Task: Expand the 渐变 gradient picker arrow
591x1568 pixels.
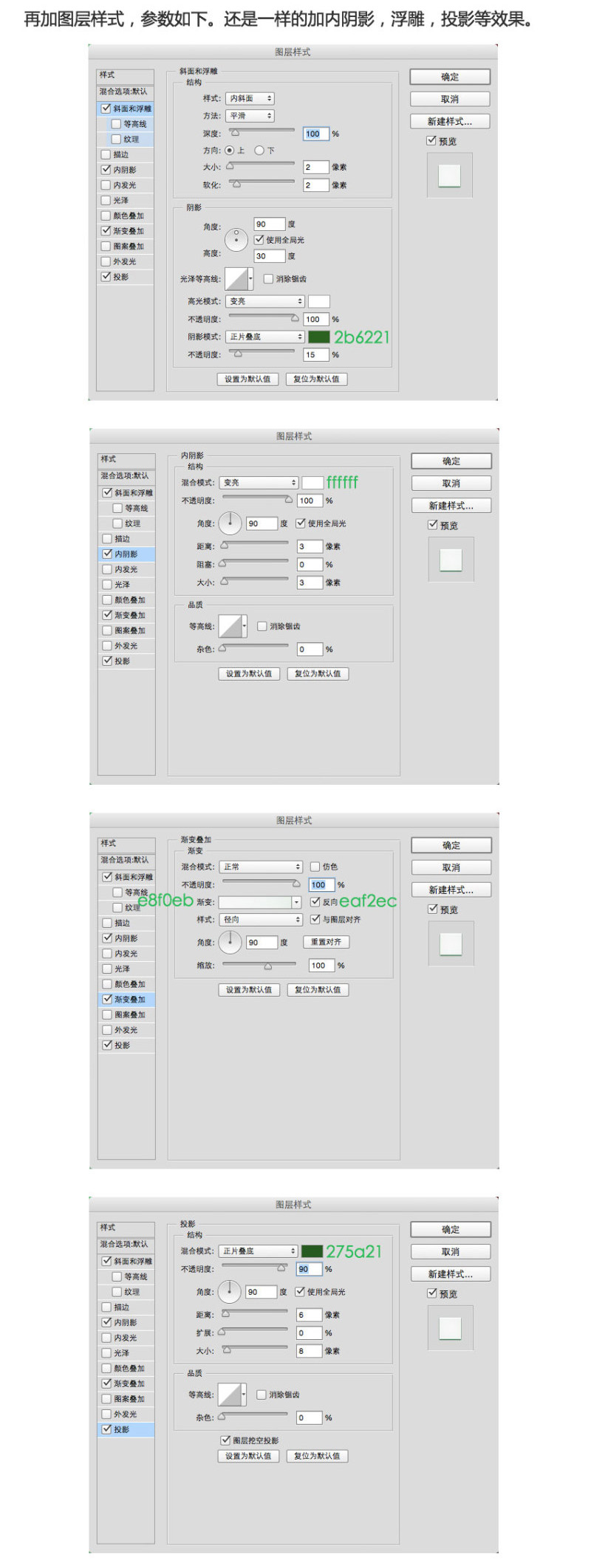Action: 296,902
